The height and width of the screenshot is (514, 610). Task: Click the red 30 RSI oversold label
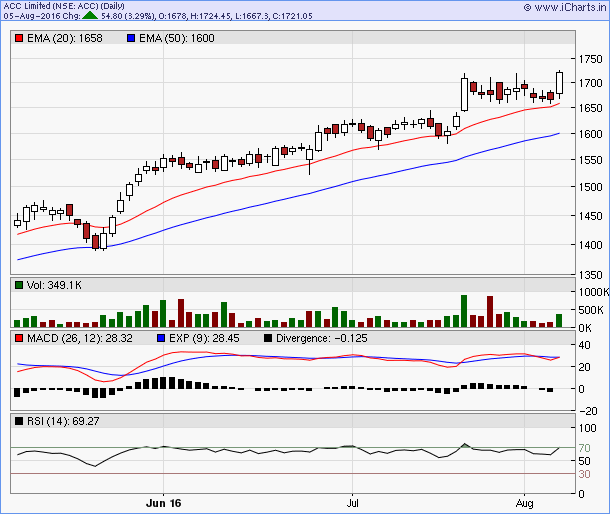(x=584, y=474)
